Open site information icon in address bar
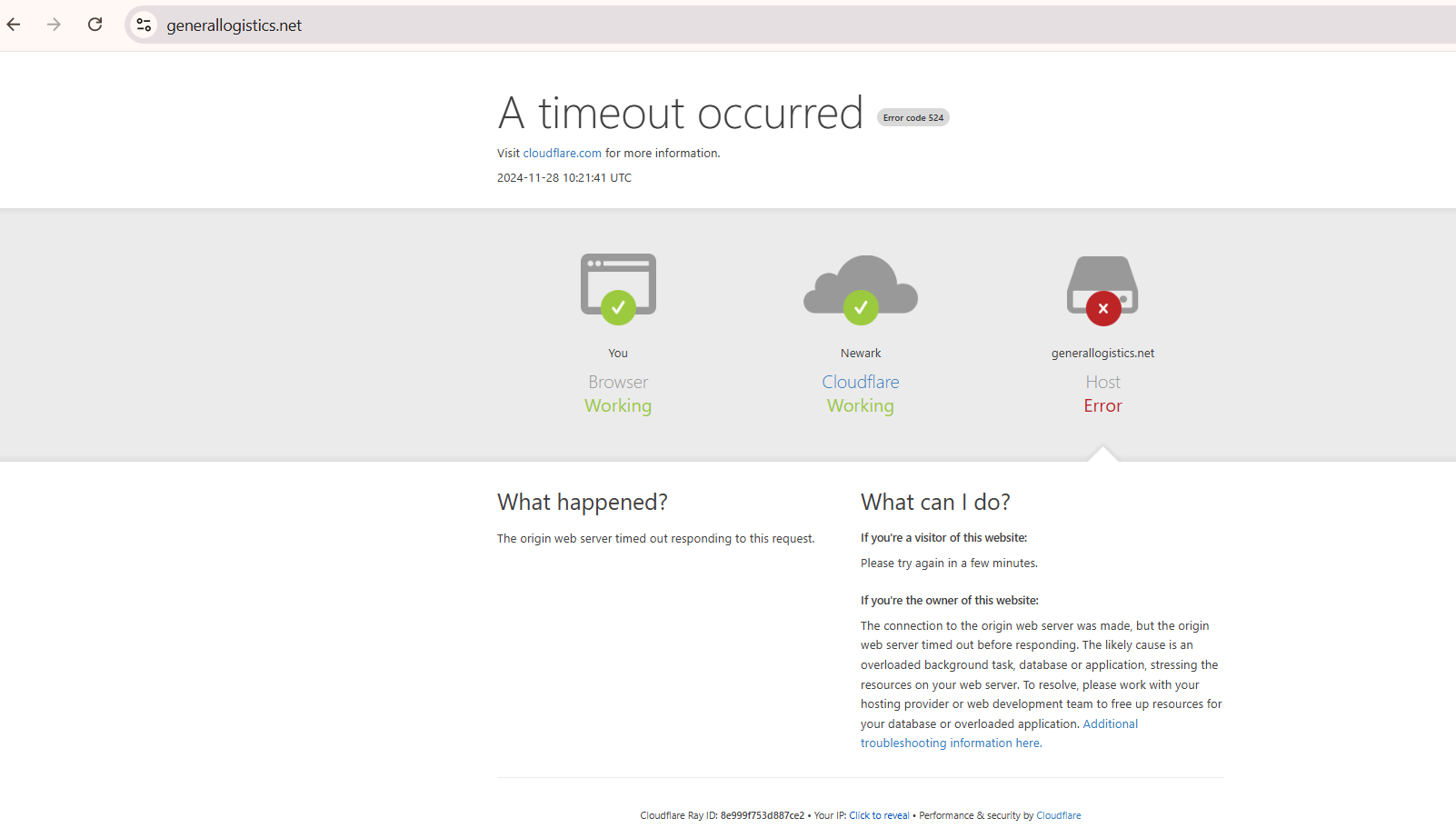The height and width of the screenshot is (838, 1456). [144, 25]
